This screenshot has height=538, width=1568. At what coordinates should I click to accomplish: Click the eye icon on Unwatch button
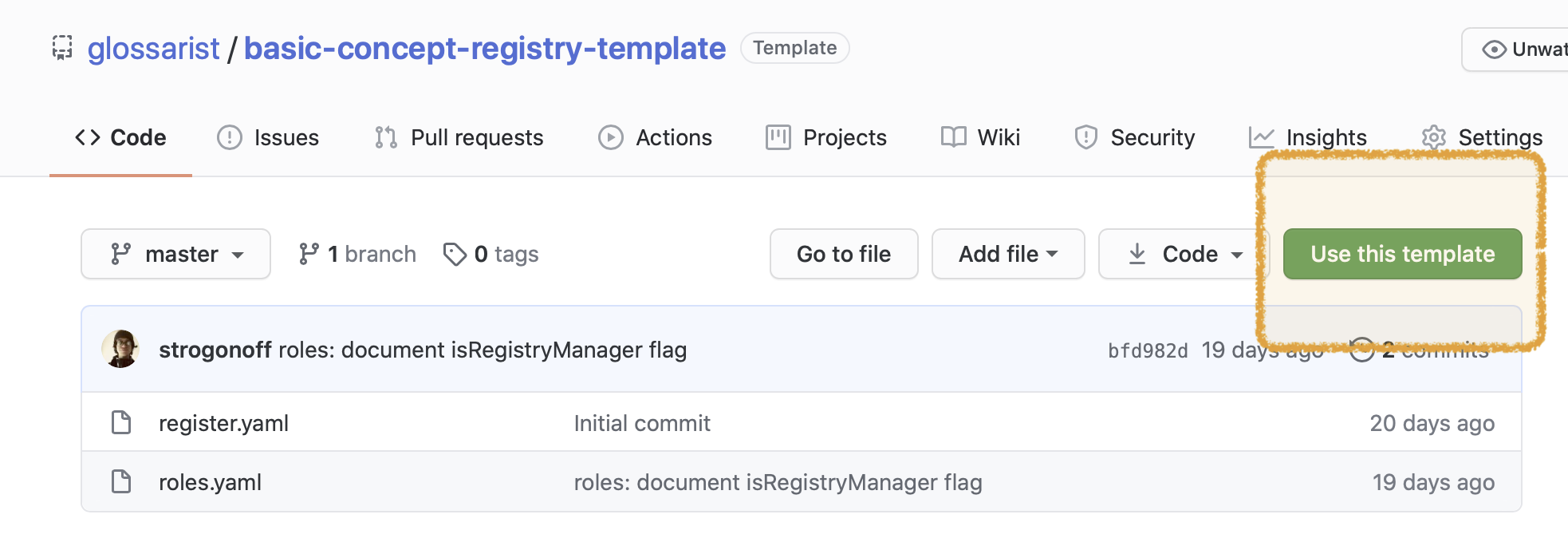click(x=1494, y=49)
